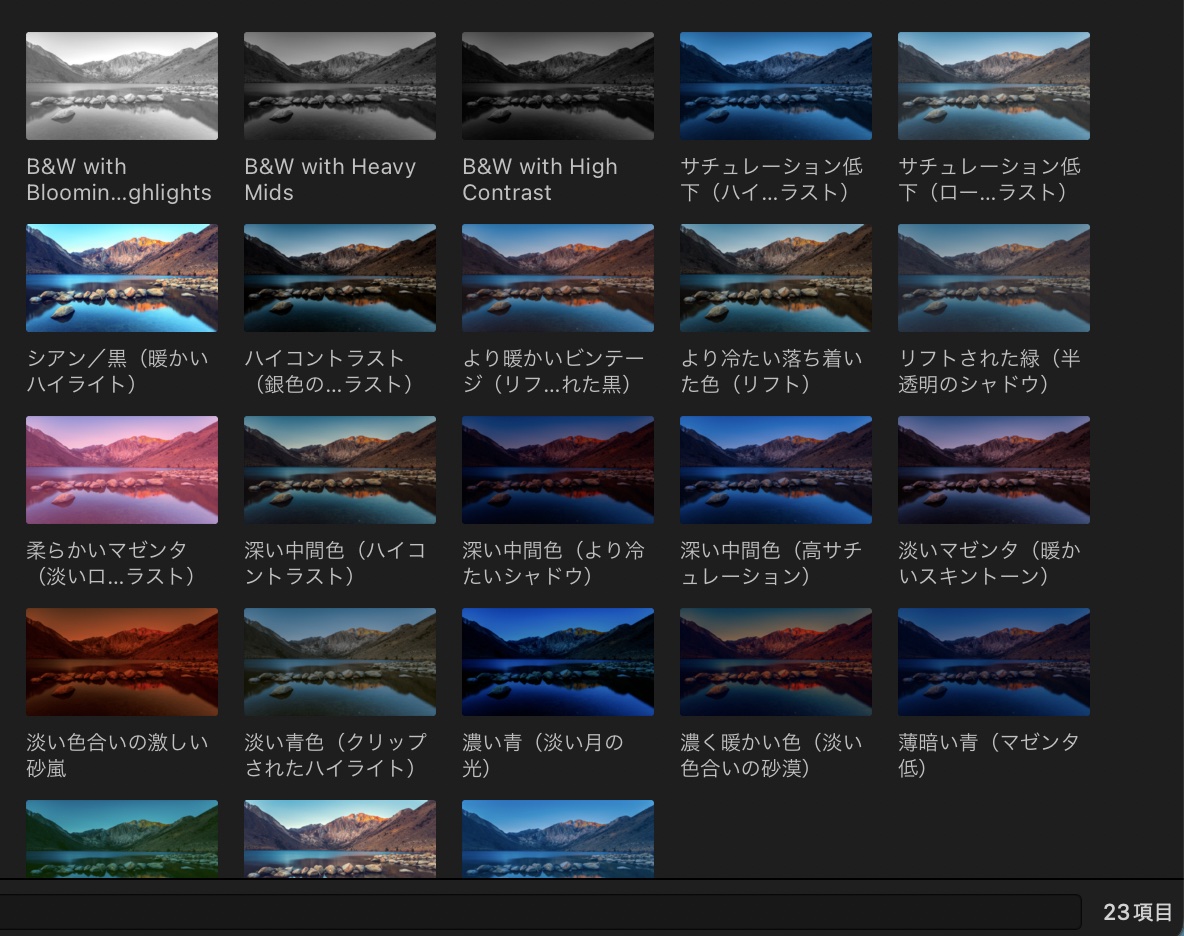The image size is (1184, 936).
Task: Select the 濃い青（淡い月の光）preset
Action: click(558, 662)
